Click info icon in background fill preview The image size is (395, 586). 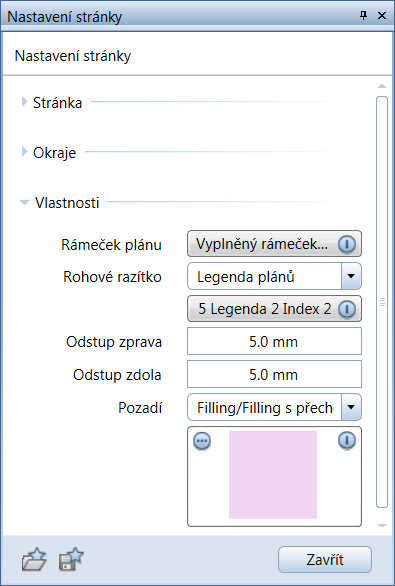tap(347, 441)
